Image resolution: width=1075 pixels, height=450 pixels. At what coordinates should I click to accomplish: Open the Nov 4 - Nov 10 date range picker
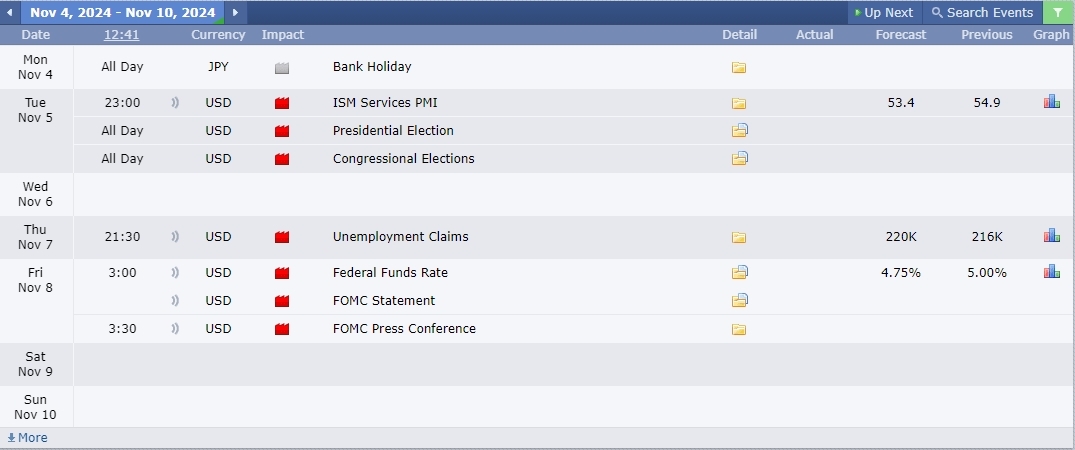(123, 12)
